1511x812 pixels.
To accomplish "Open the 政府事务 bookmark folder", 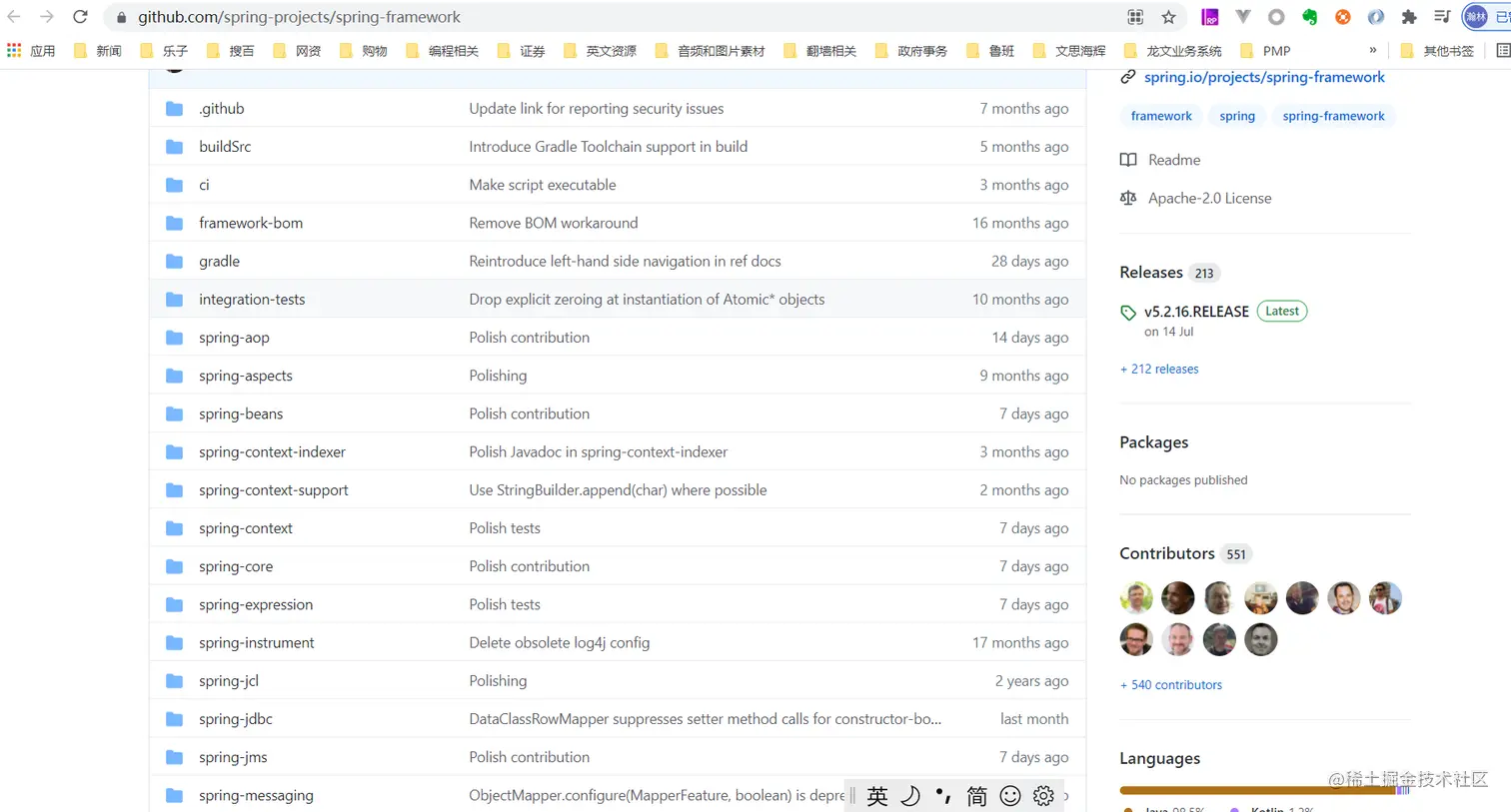I will [910, 51].
